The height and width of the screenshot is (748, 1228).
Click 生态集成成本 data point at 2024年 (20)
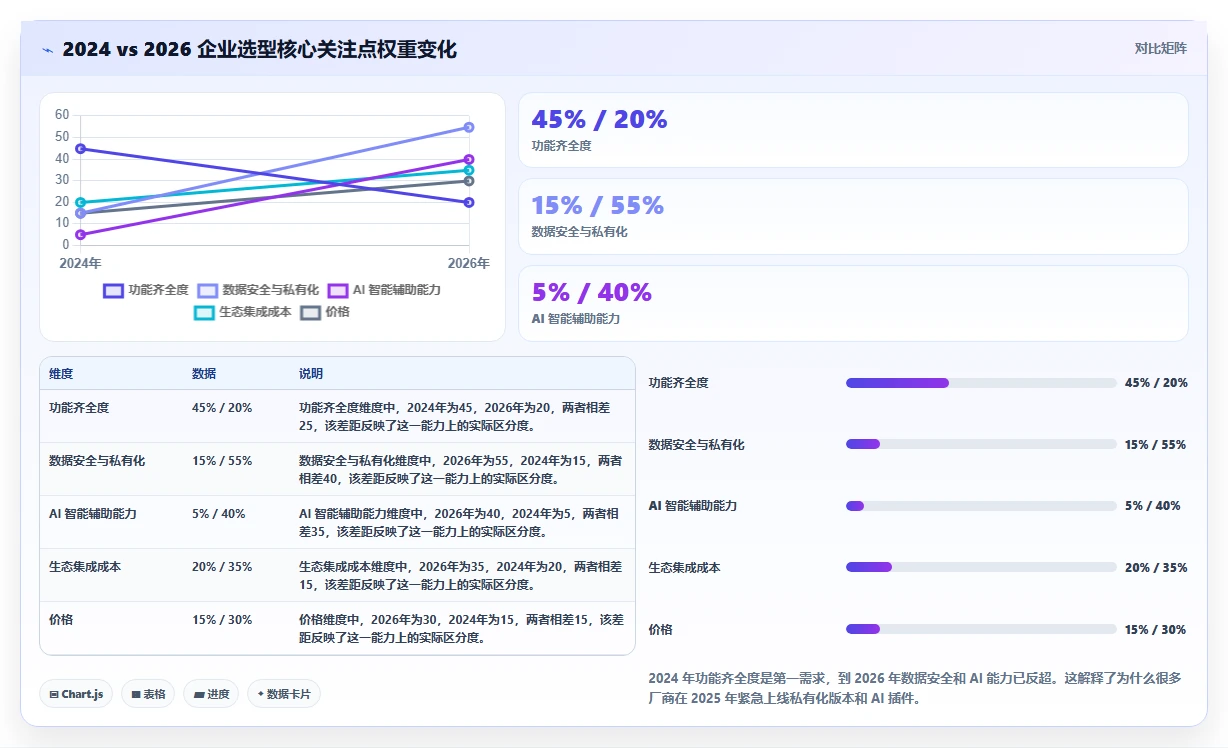click(80, 202)
